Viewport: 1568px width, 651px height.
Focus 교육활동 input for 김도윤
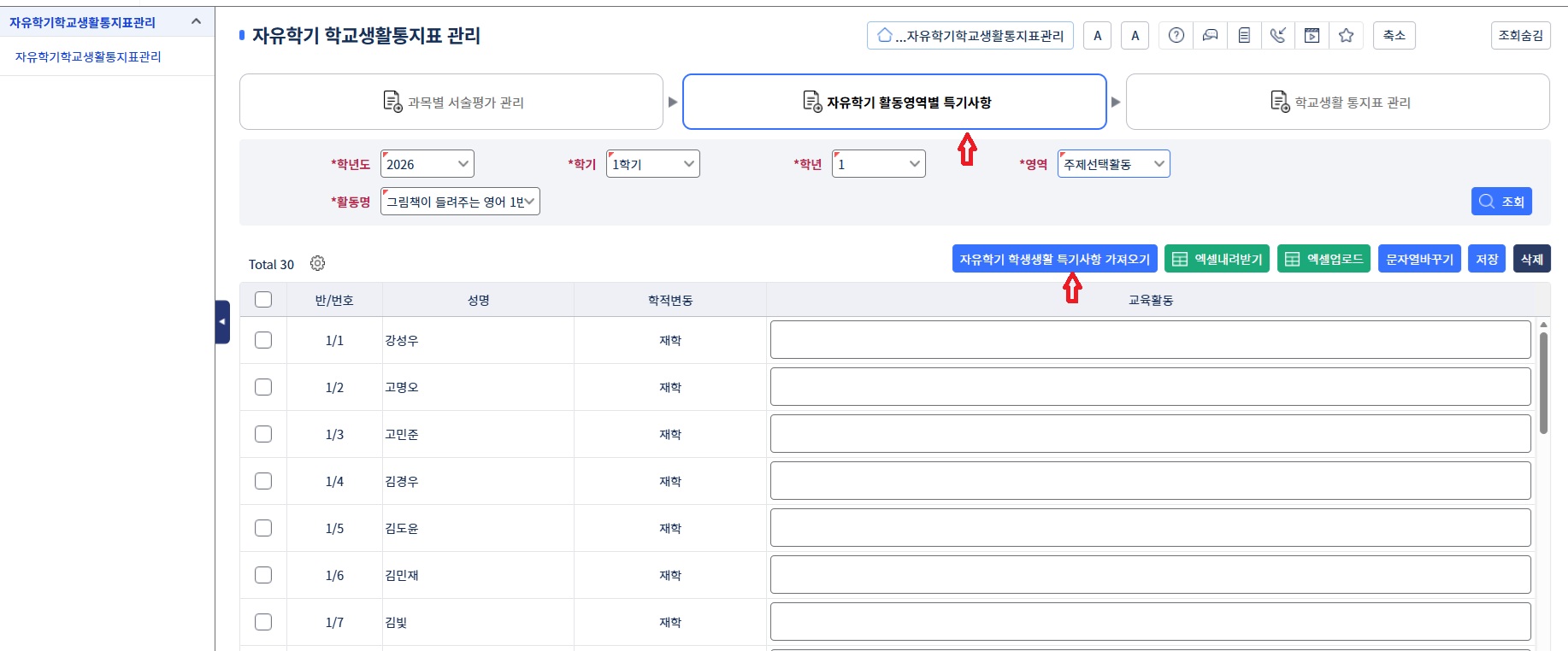click(x=1151, y=528)
